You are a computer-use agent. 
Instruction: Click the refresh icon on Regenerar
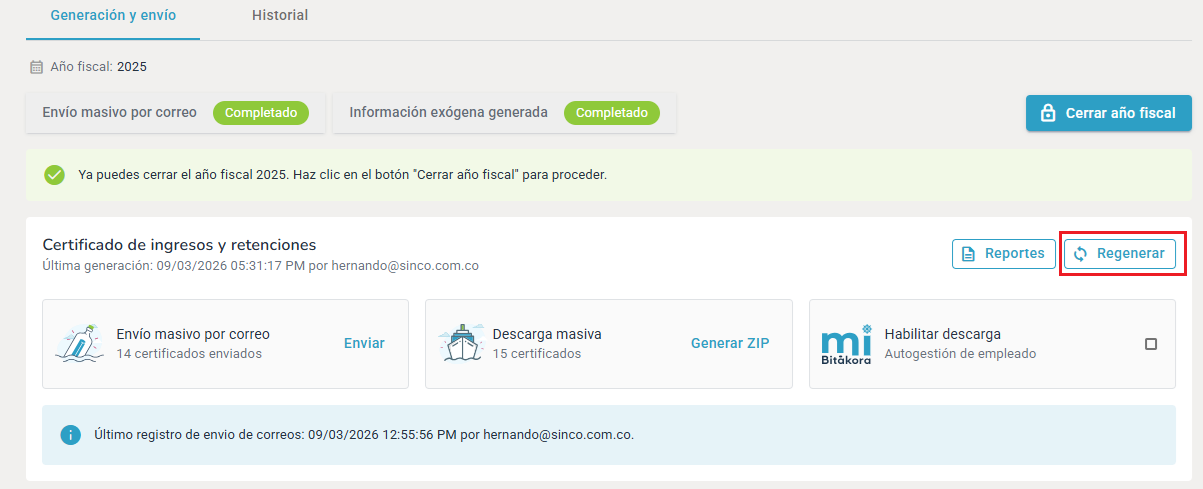click(1080, 254)
